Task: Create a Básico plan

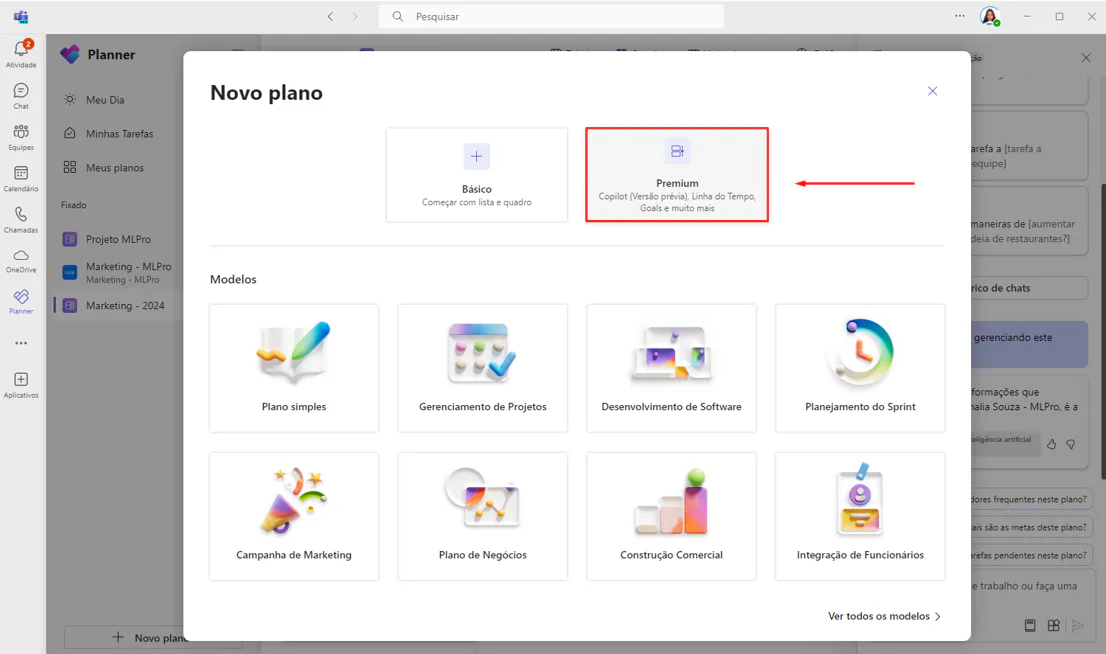Action: pyautogui.click(x=477, y=175)
